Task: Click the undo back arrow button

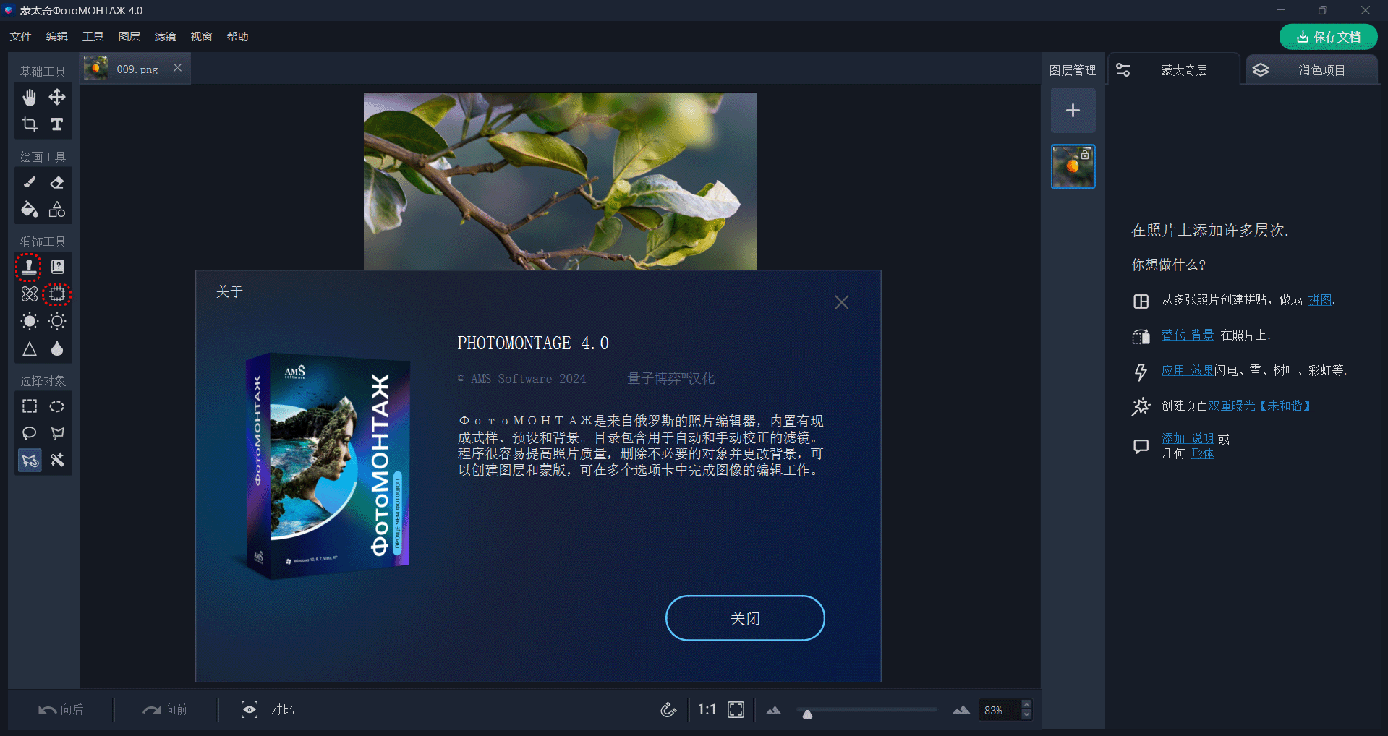Action: coord(61,710)
